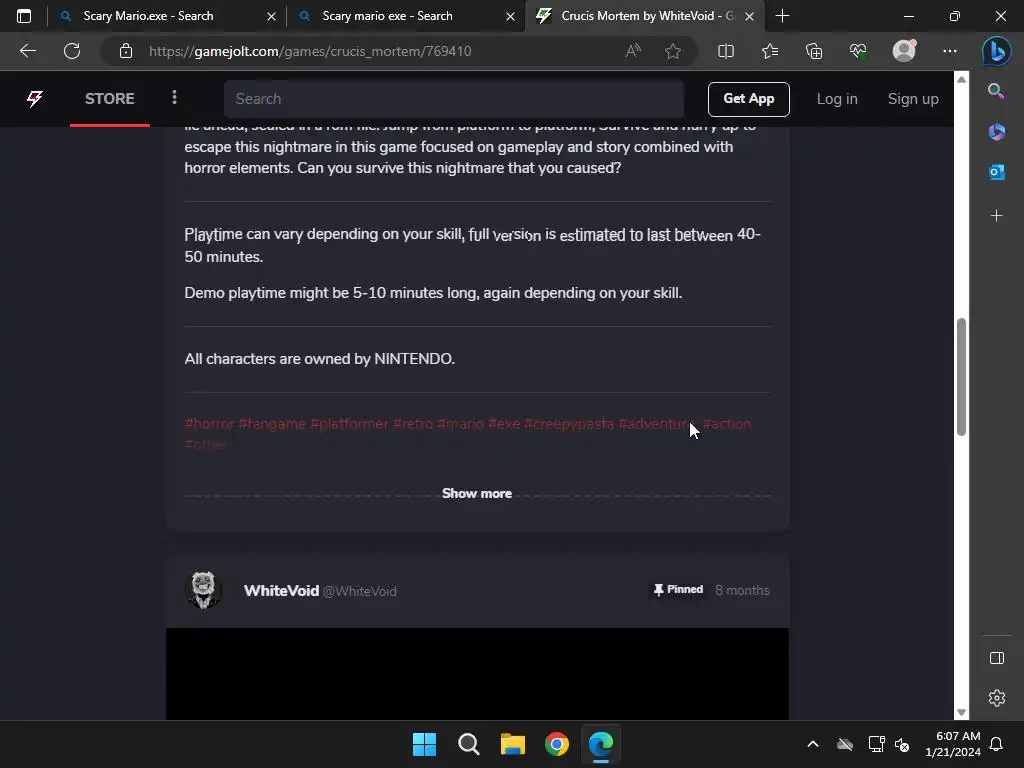The width and height of the screenshot is (1024, 768).
Task: Open the #creepypasta tag
Action: click(569, 424)
